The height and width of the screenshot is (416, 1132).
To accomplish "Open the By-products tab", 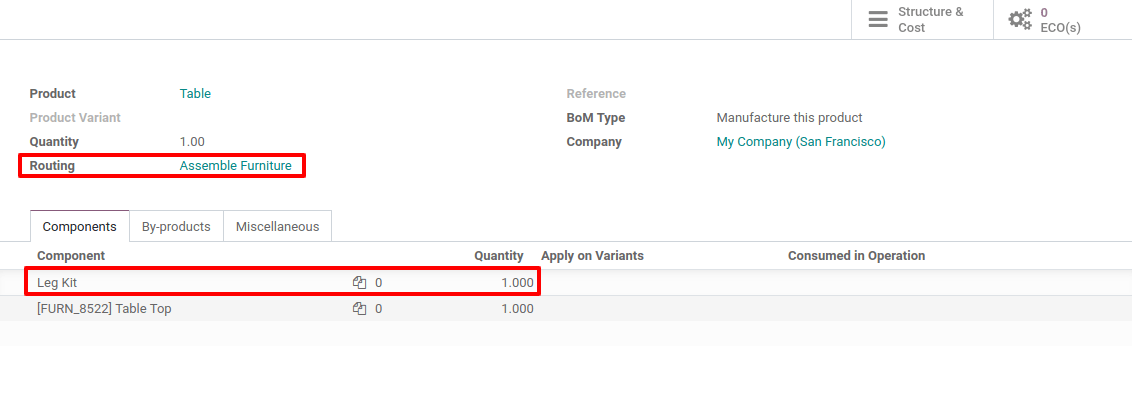I will [176, 227].
